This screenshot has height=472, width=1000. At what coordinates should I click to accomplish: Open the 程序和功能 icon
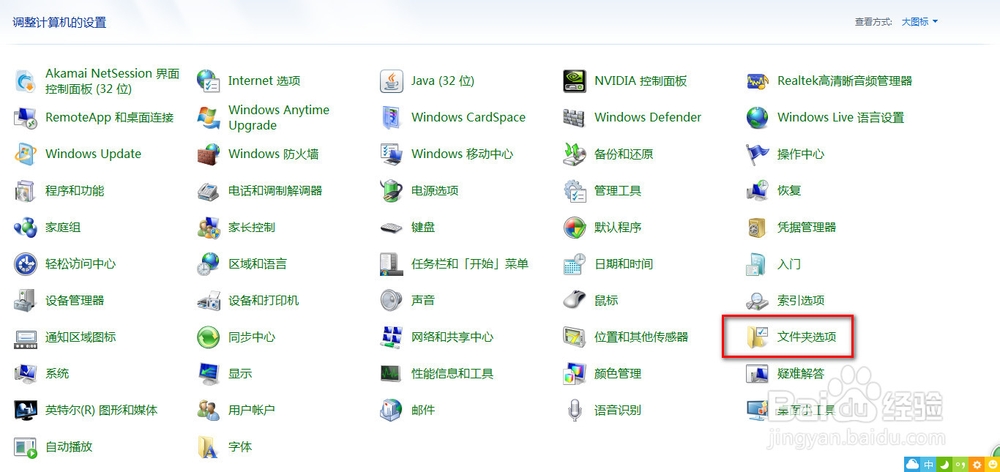pos(26,191)
